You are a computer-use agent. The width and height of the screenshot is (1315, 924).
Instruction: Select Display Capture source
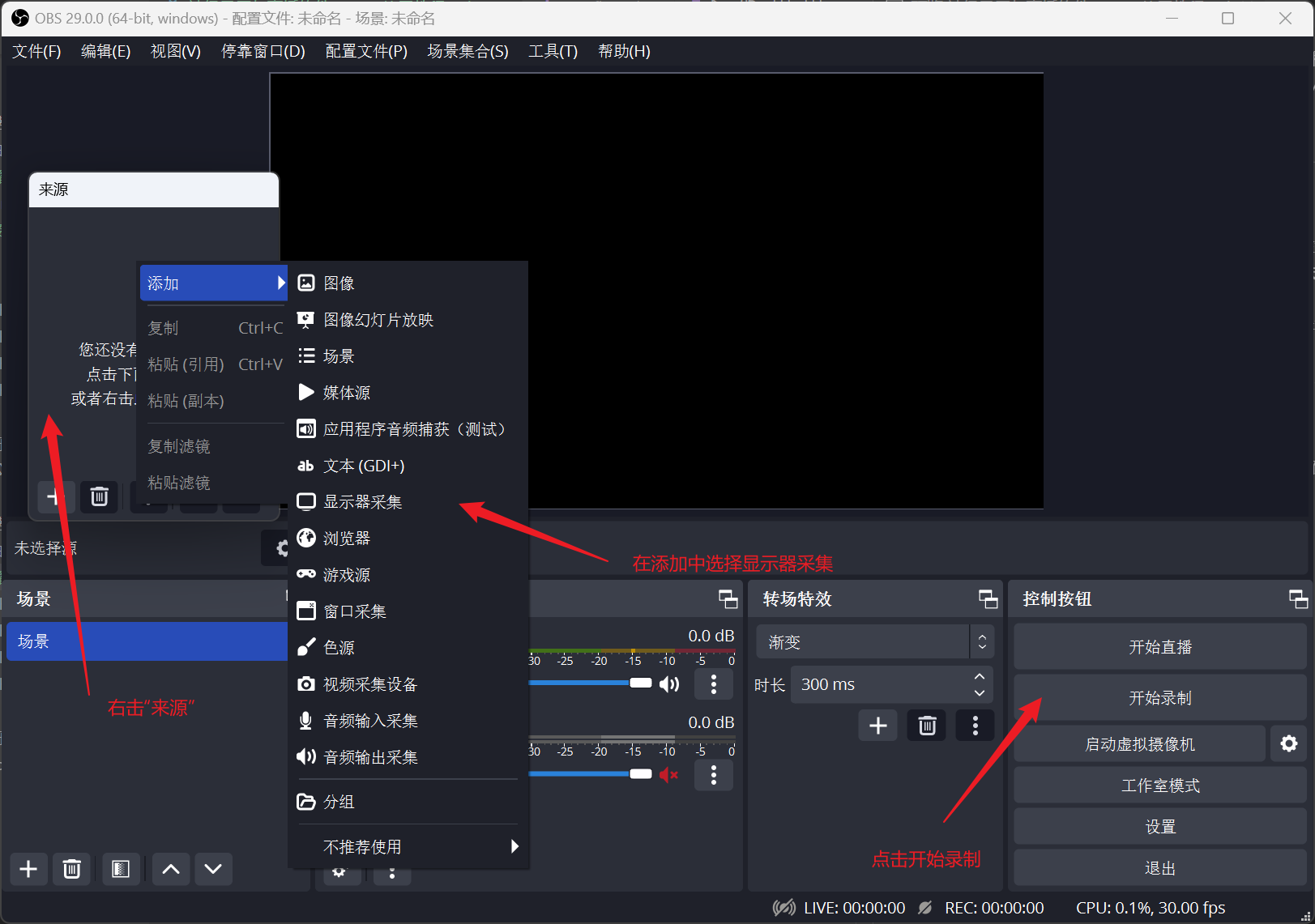[408, 501]
